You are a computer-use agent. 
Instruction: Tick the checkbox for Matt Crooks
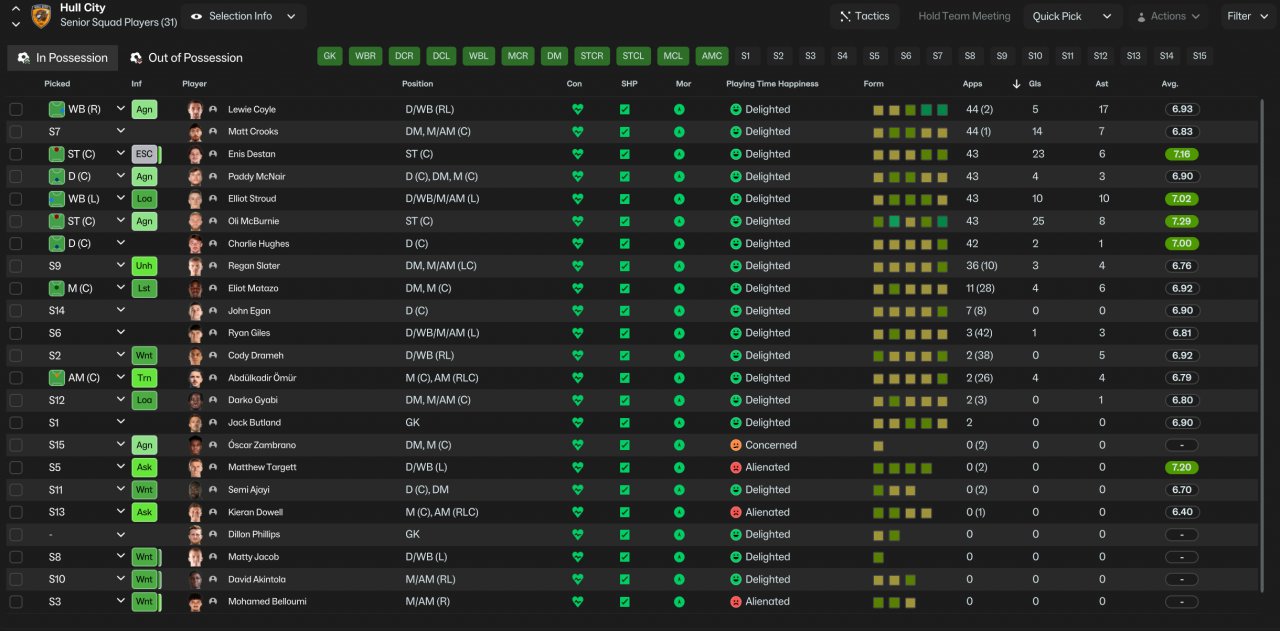16,132
